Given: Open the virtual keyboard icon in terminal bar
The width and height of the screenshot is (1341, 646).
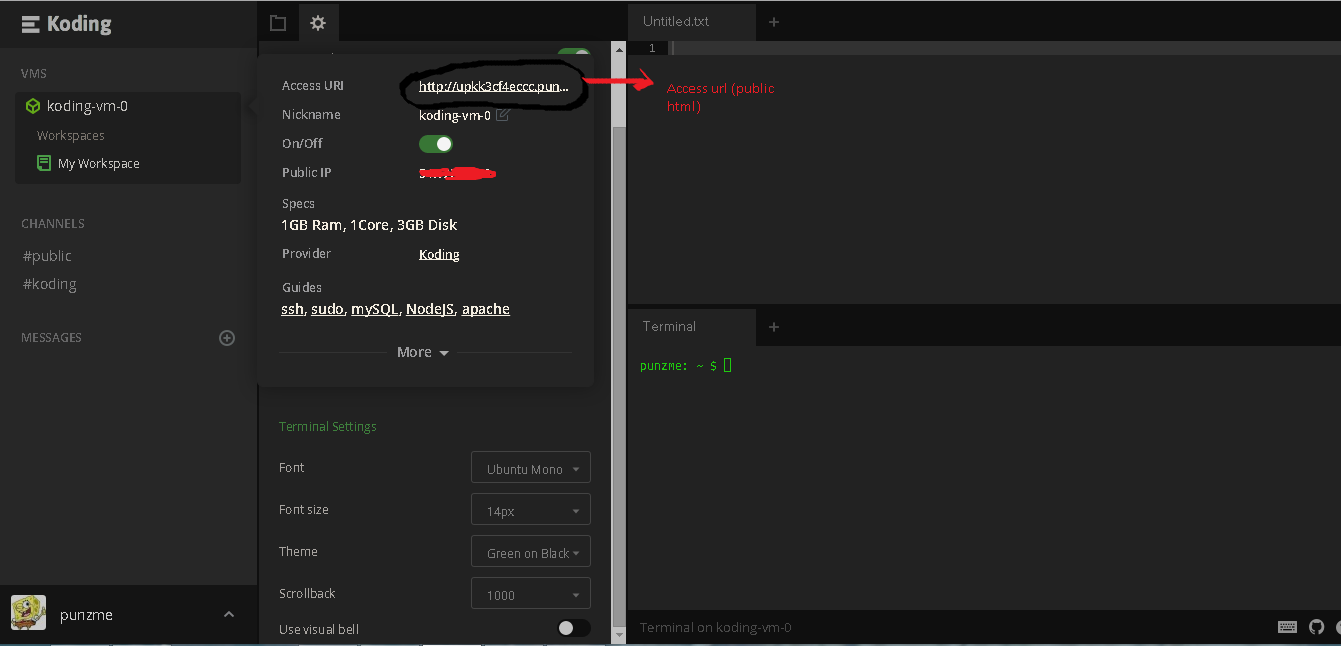Looking at the screenshot, I should (1287, 627).
